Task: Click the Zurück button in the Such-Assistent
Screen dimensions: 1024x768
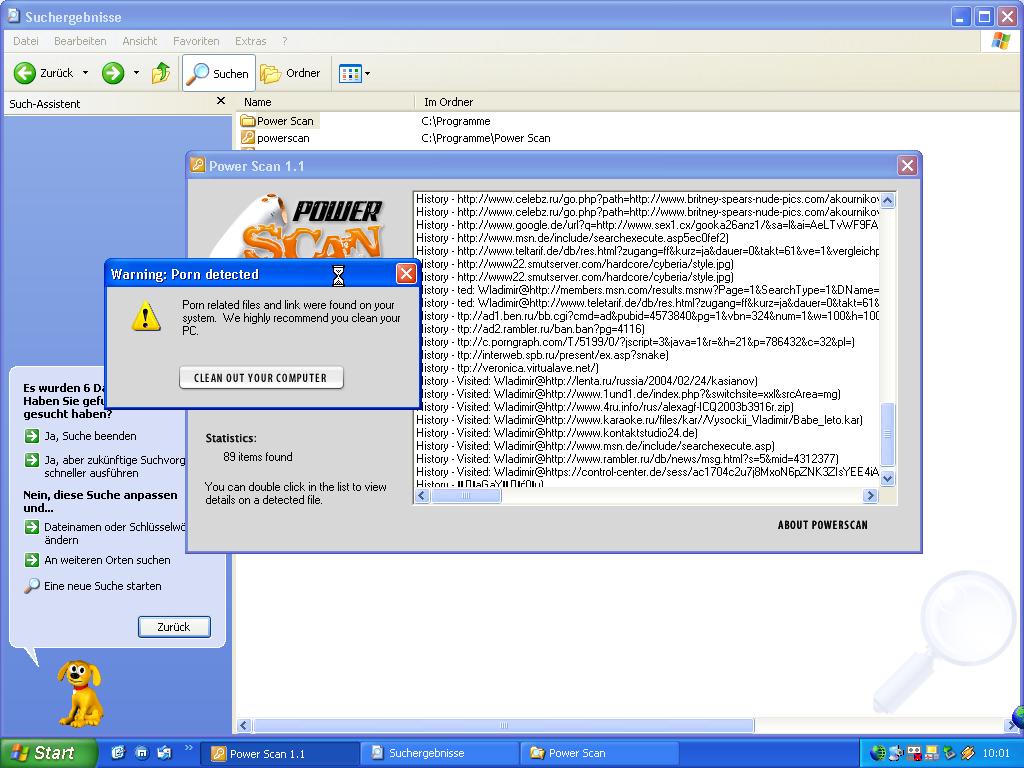Action: tap(174, 627)
